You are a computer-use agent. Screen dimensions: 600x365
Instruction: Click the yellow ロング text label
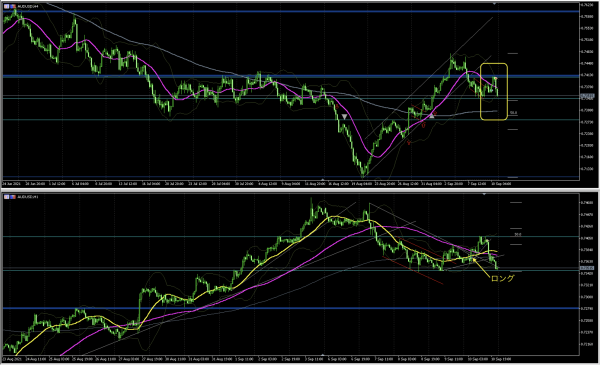[502, 279]
